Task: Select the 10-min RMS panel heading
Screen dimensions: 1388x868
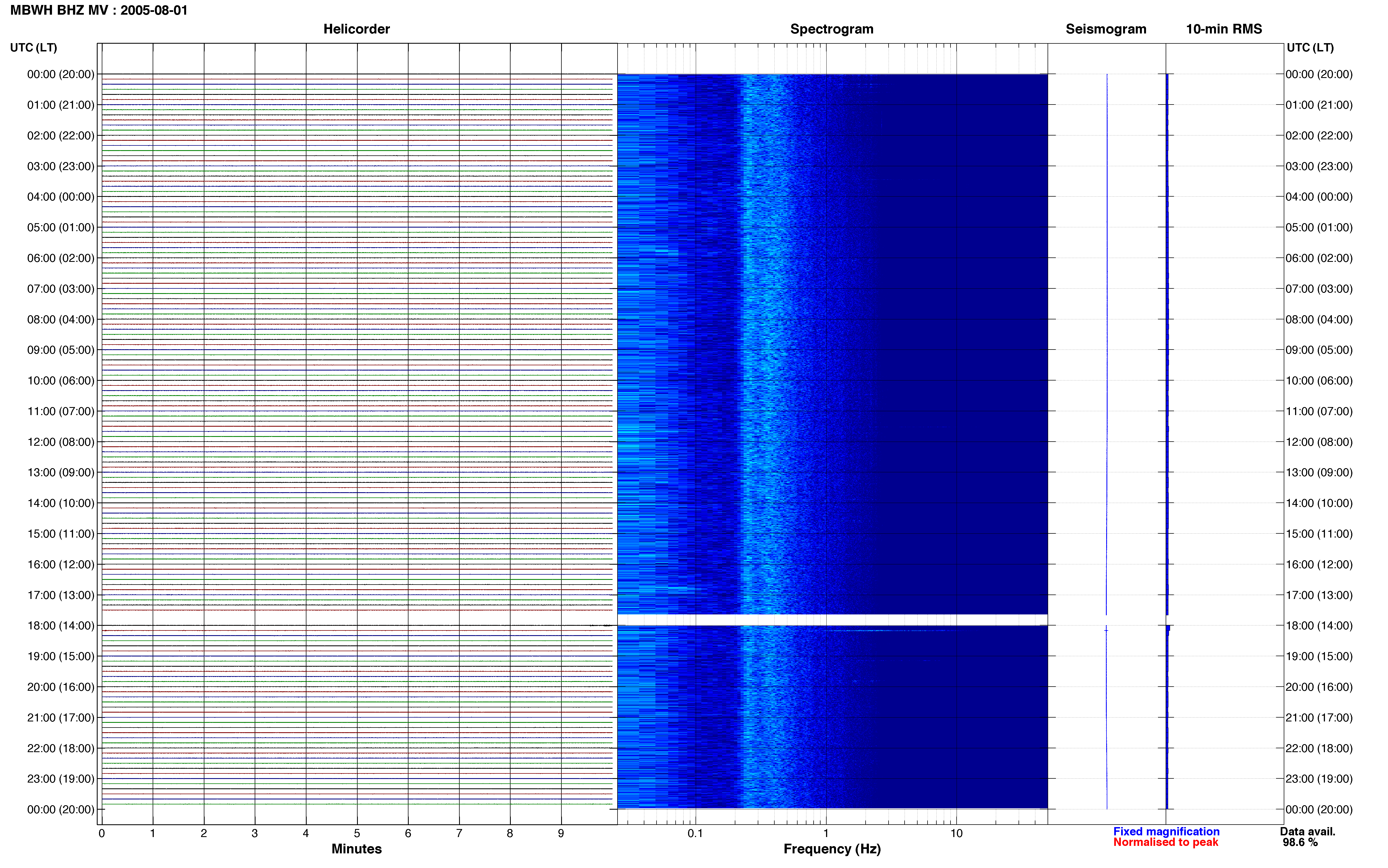Action: coord(1224,29)
